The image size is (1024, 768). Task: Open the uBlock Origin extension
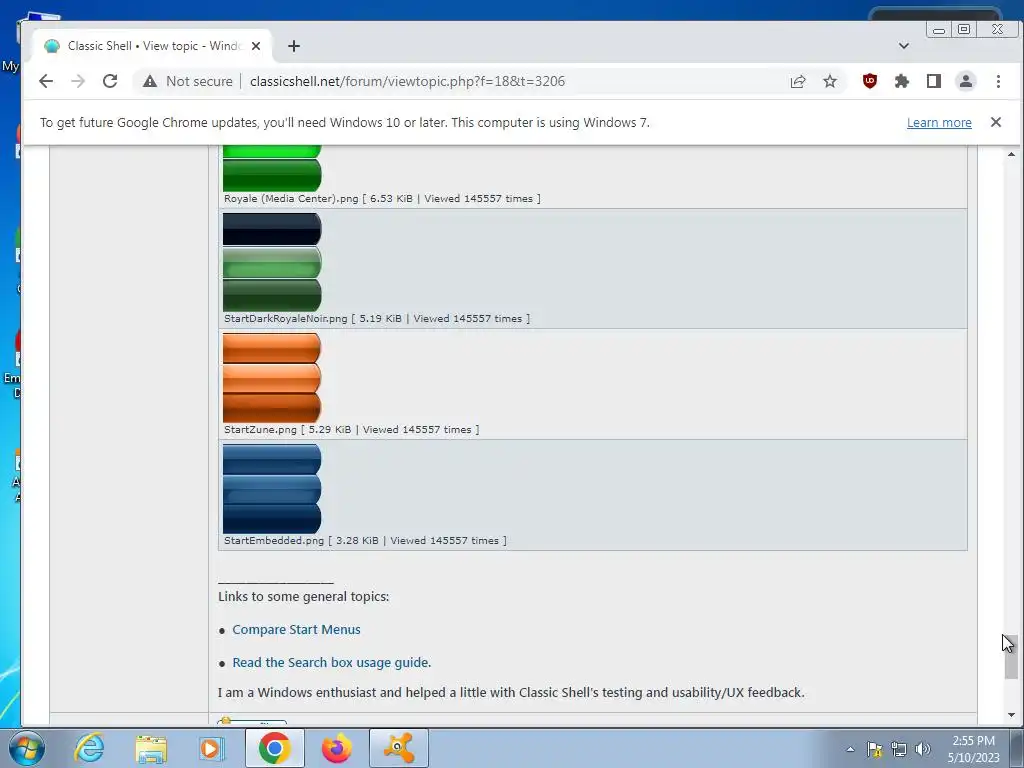point(869,81)
